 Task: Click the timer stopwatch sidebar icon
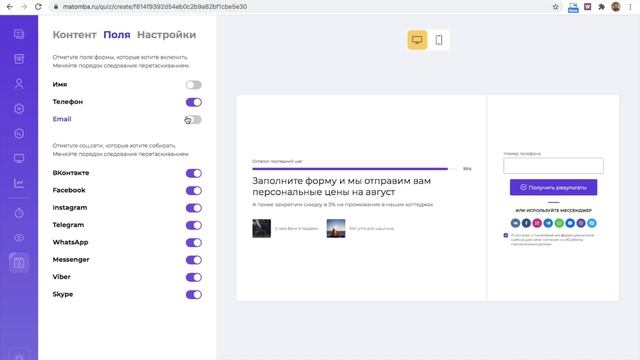19,213
